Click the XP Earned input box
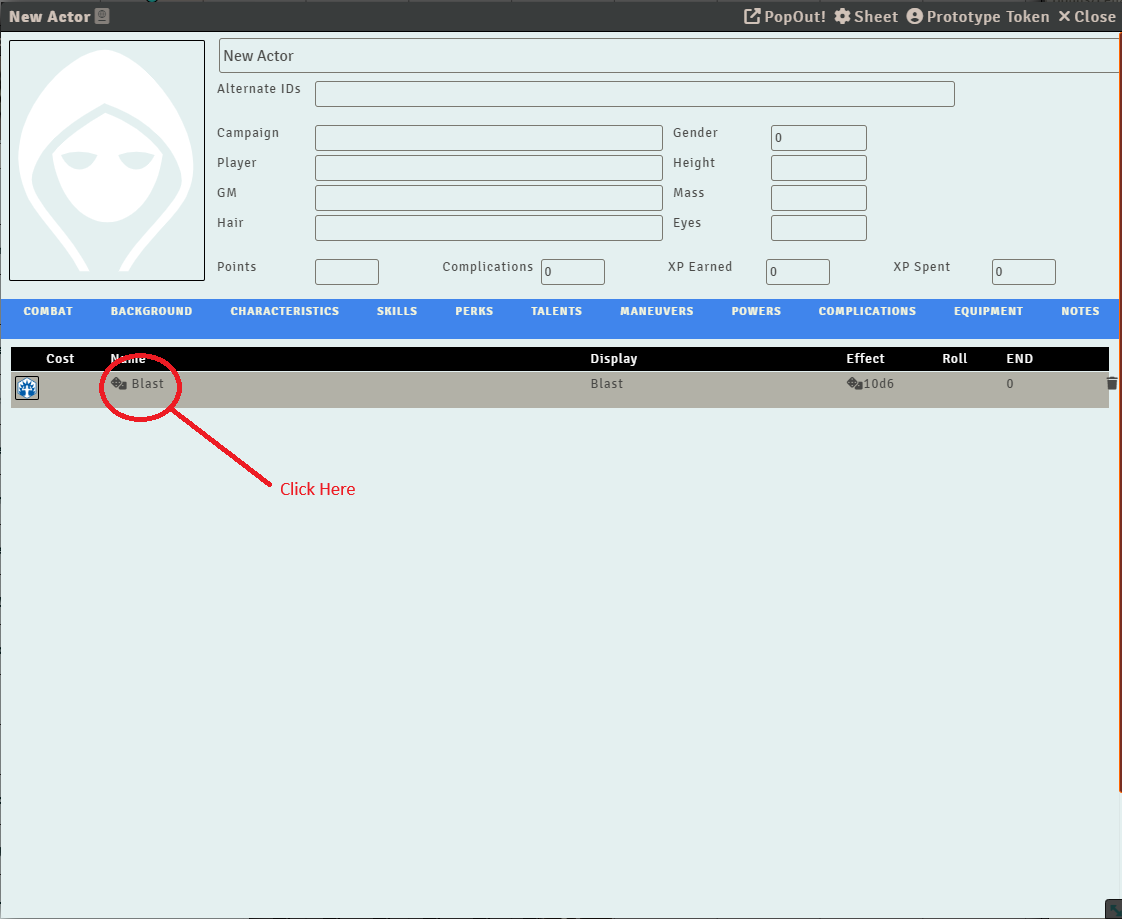Image resolution: width=1122 pixels, height=919 pixels. click(x=797, y=272)
